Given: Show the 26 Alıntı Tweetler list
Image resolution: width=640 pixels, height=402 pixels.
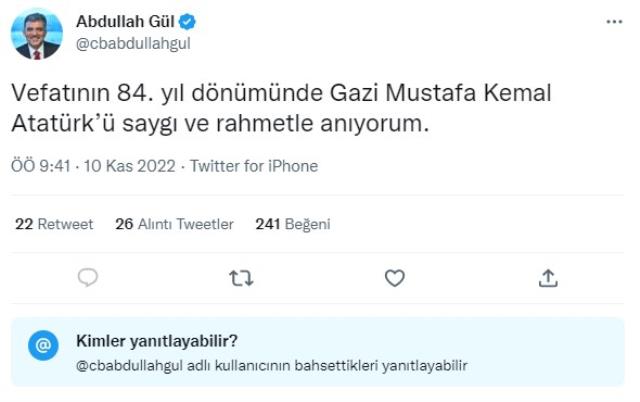Looking at the screenshot, I should pos(174,224).
